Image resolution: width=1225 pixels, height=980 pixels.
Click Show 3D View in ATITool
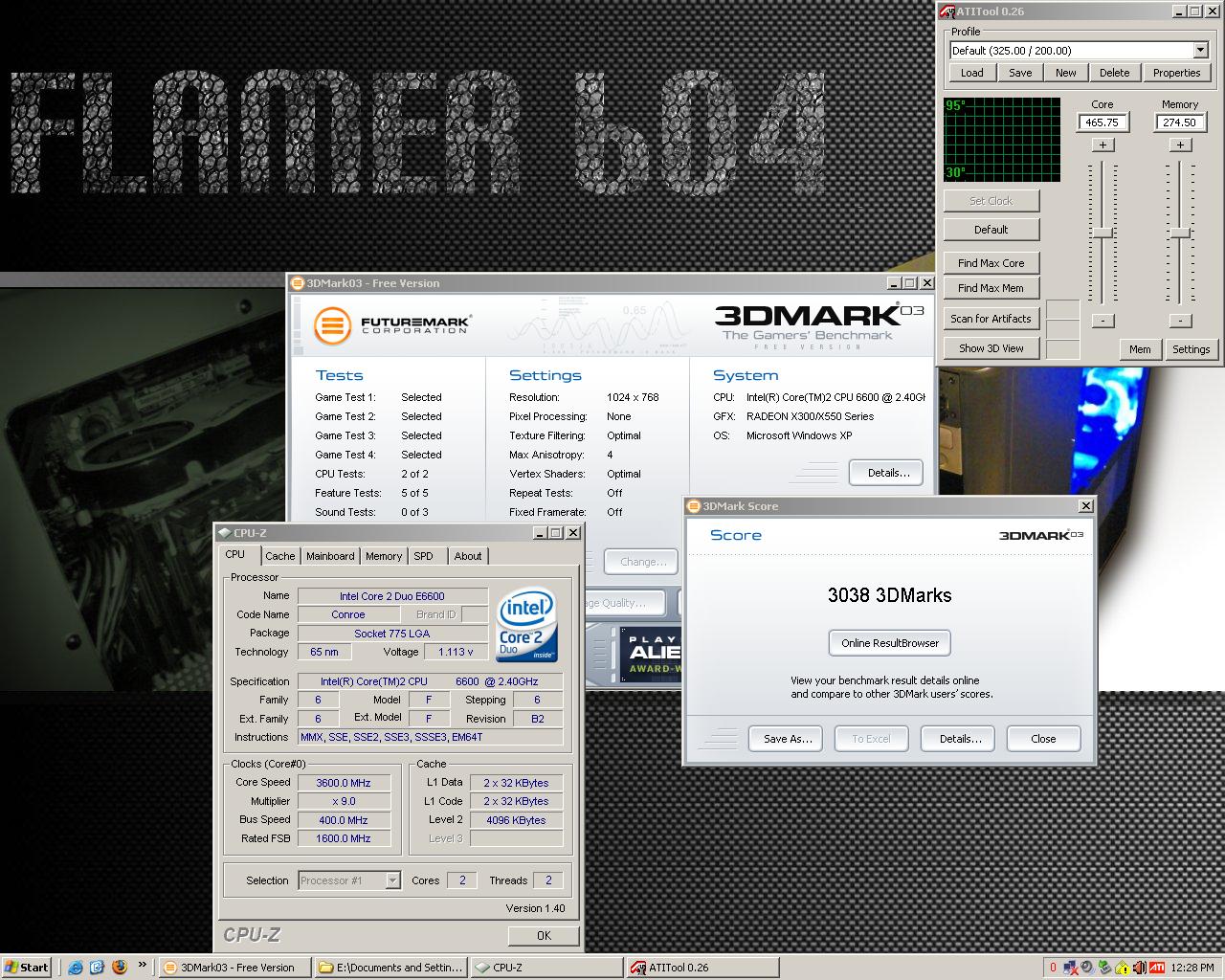pyautogui.click(x=991, y=348)
